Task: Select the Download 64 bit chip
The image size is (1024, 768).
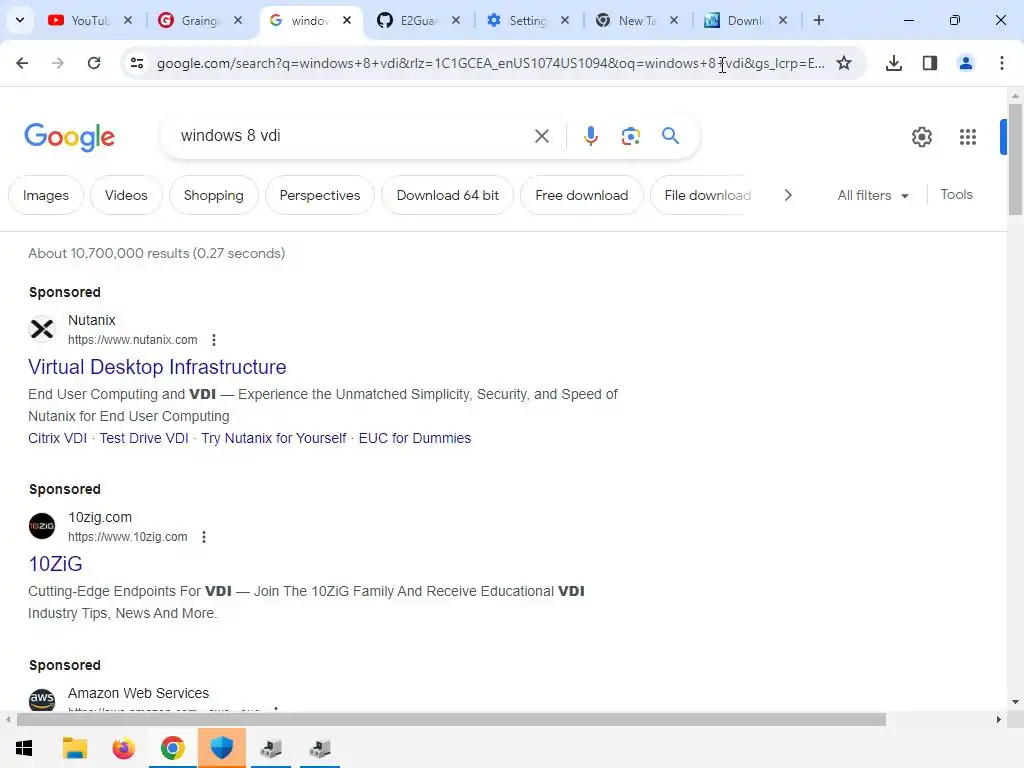Action: [x=447, y=195]
